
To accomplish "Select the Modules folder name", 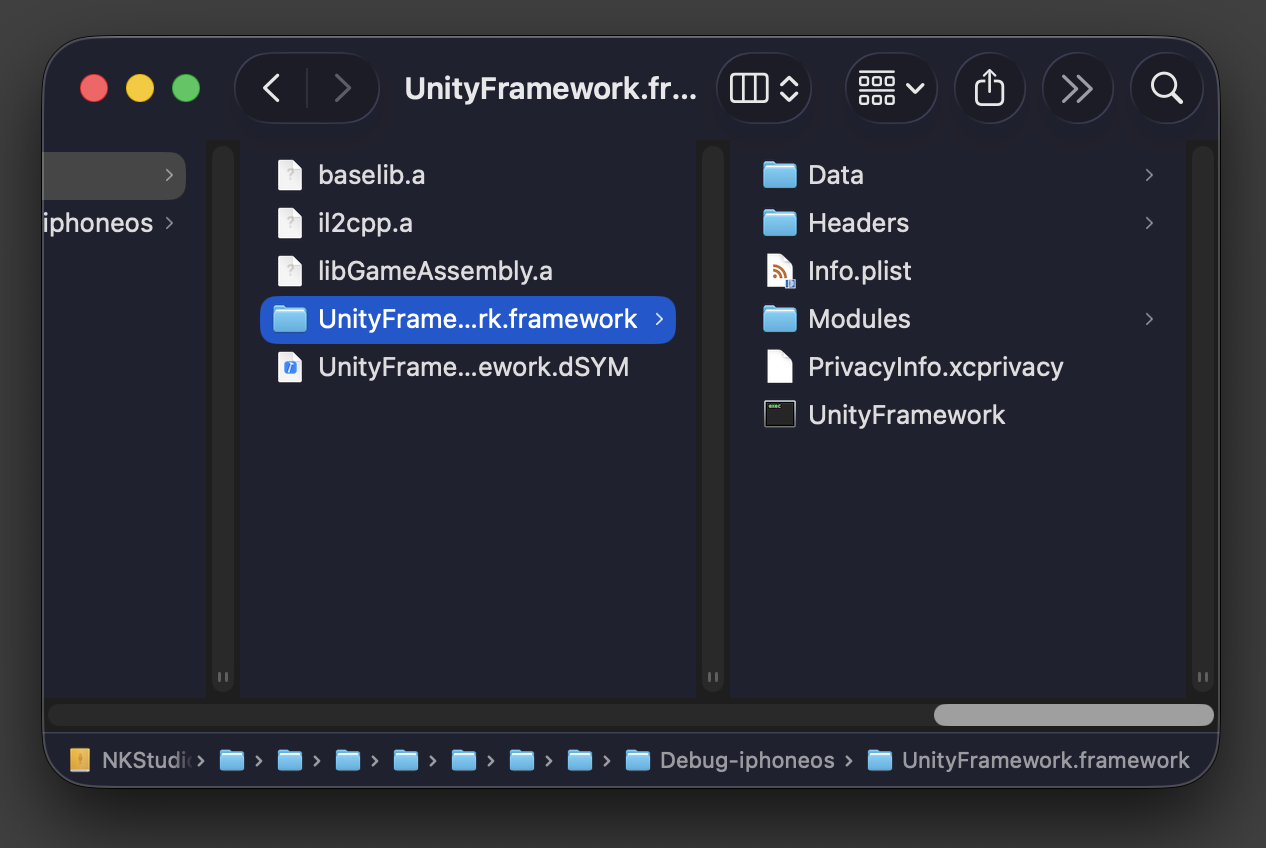I will [859, 319].
